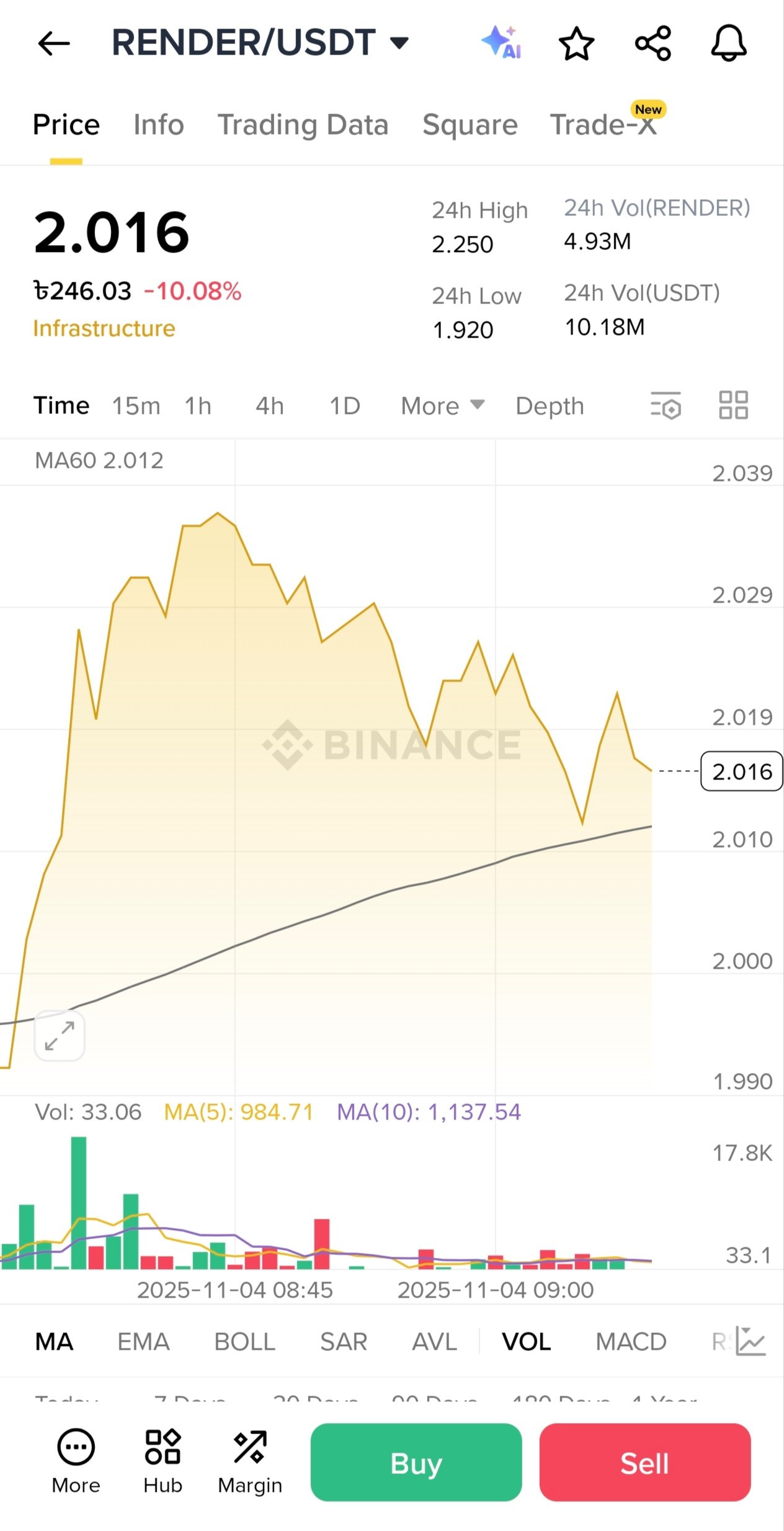Screen dimensions: 784x1531
Task: Open the More menu in bottom bar
Action: (x=76, y=1461)
